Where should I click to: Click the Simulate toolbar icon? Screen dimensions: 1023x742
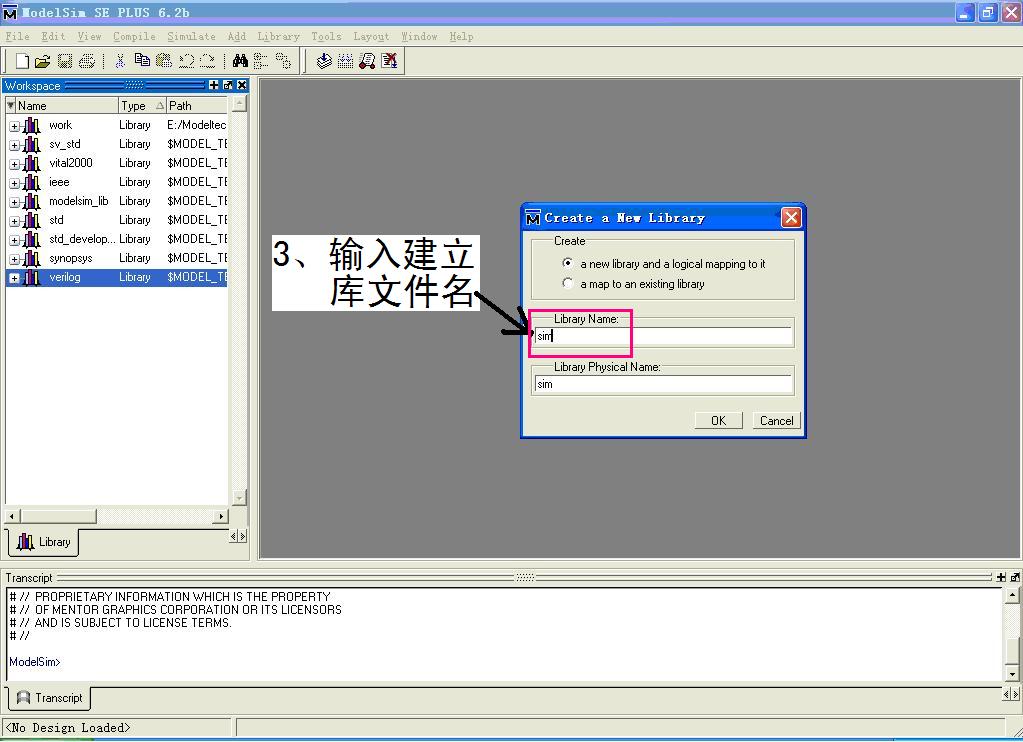368,61
